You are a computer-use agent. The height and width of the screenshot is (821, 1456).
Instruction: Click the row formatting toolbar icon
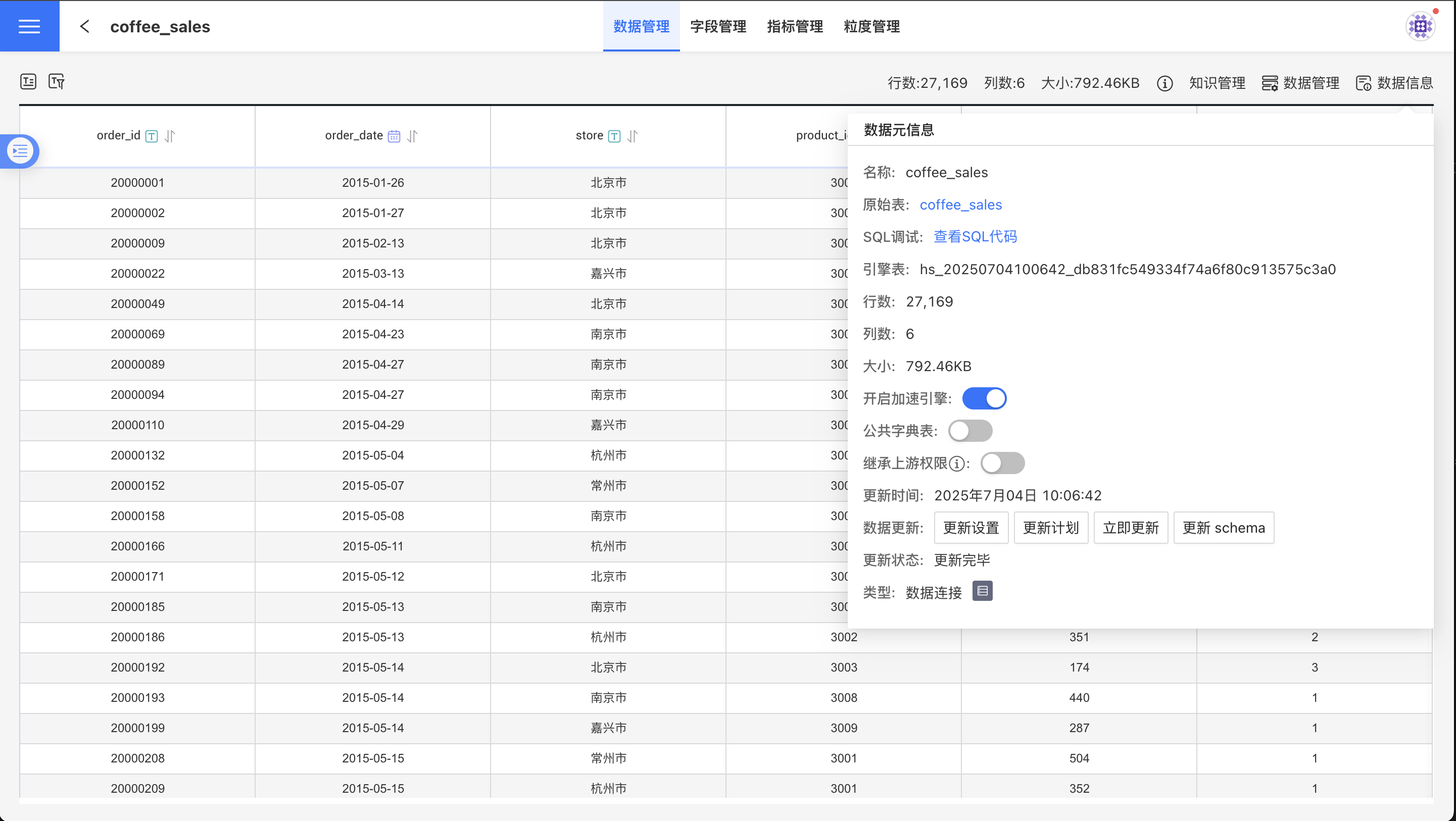click(x=28, y=81)
